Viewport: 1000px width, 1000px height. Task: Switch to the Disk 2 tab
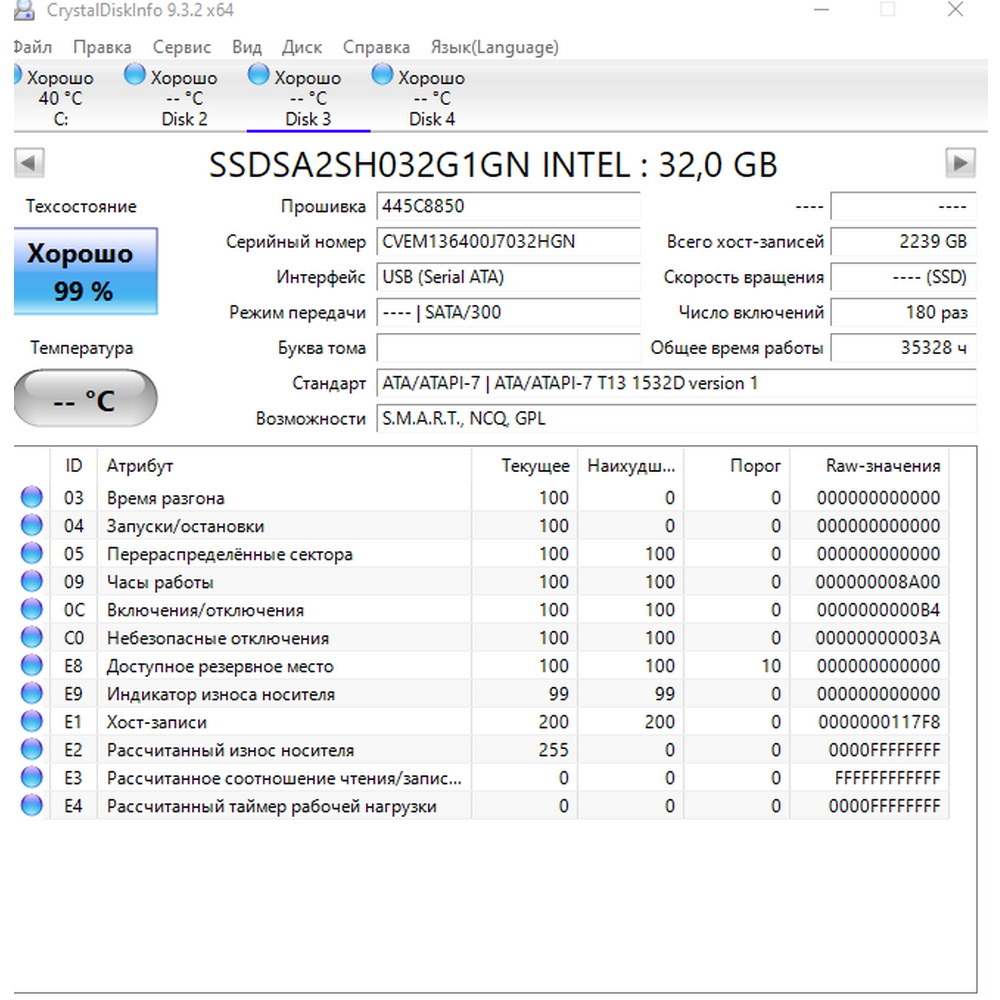pos(184,97)
